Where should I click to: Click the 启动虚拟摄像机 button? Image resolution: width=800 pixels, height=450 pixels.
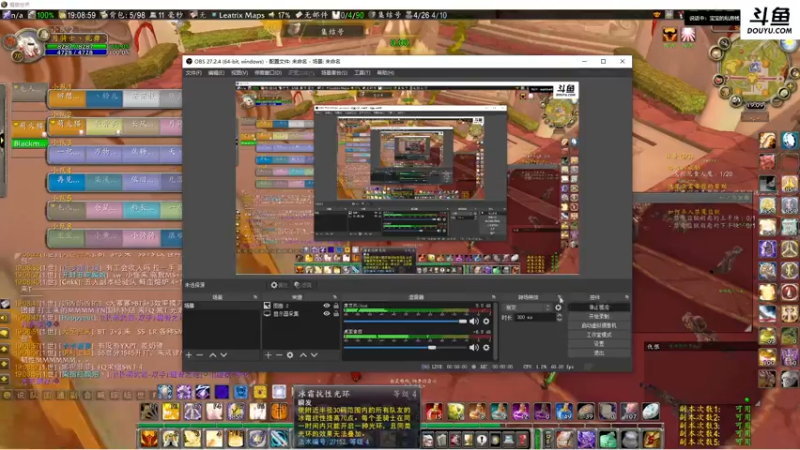click(x=599, y=326)
